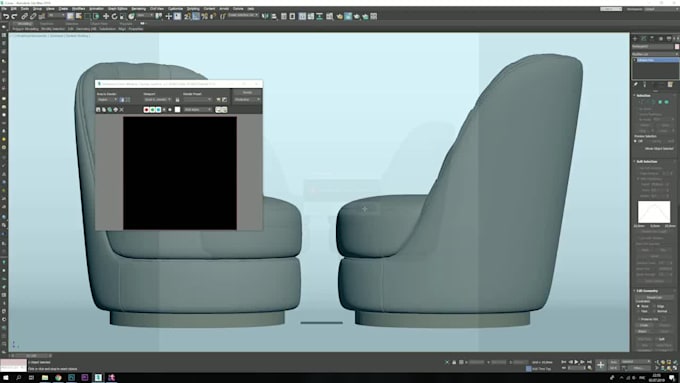Collapse the Edit Geometry rollout
The image size is (680, 383).
coord(647,291)
